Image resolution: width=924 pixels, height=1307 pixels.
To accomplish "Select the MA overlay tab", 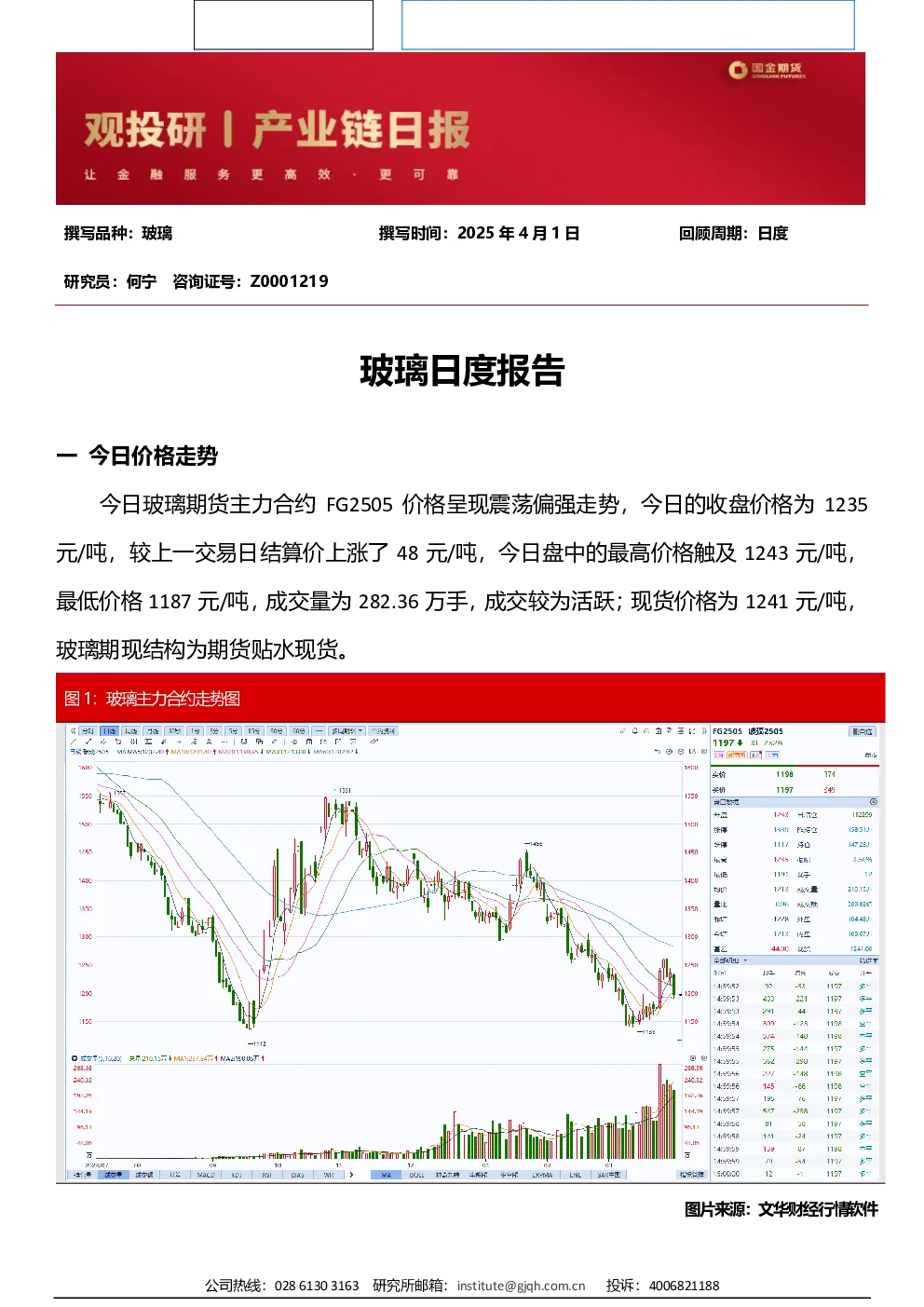I will 387,1176.
